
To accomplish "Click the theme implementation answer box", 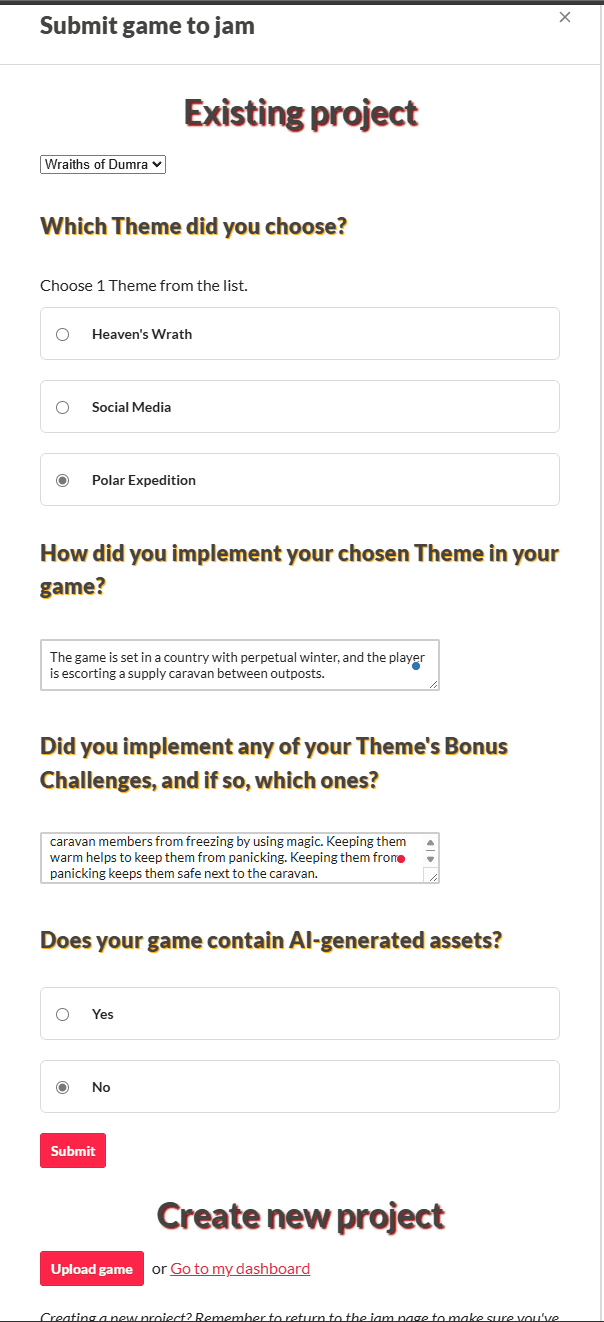I will coord(230,664).
